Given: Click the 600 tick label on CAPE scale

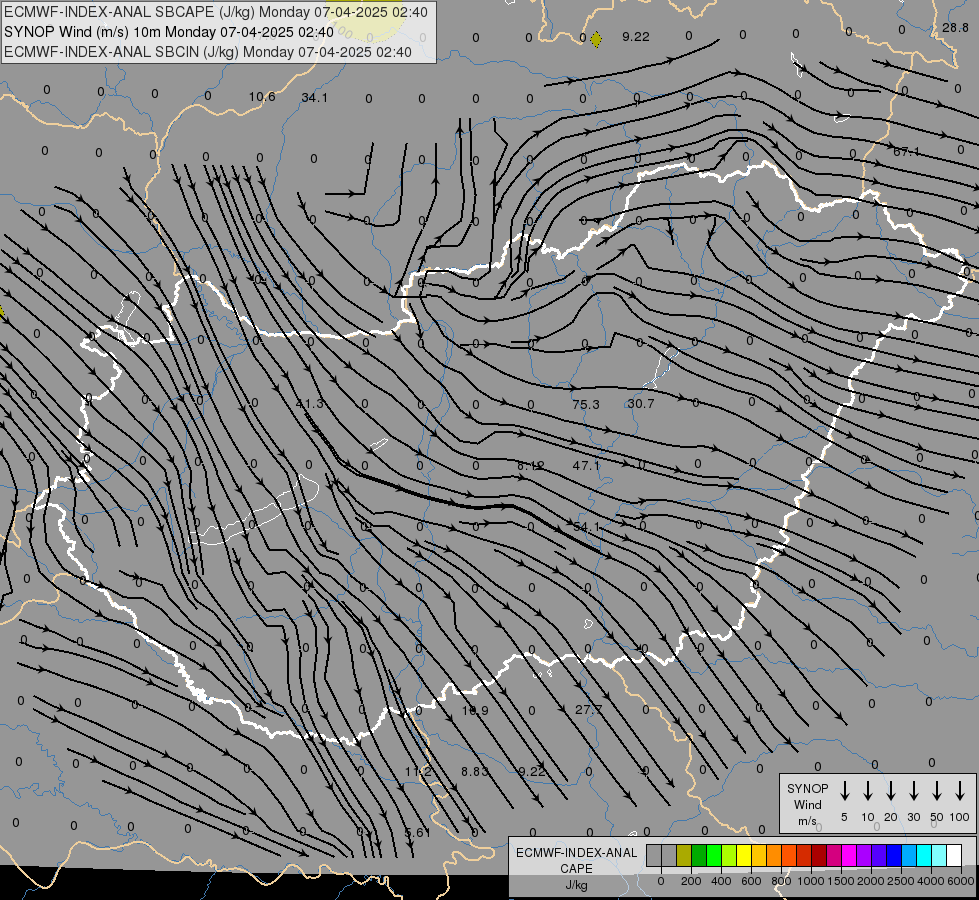Looking at the screenshot, I should (x=751, y=881).
